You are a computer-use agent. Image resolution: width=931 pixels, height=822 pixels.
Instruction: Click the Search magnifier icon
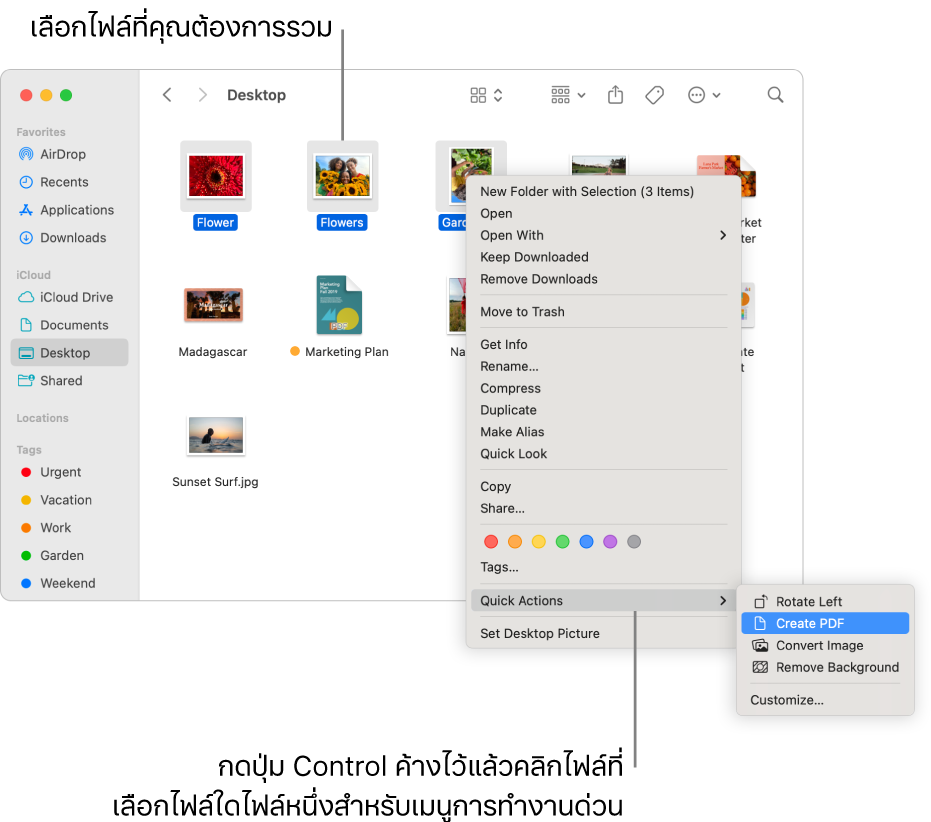pos(775,95)
